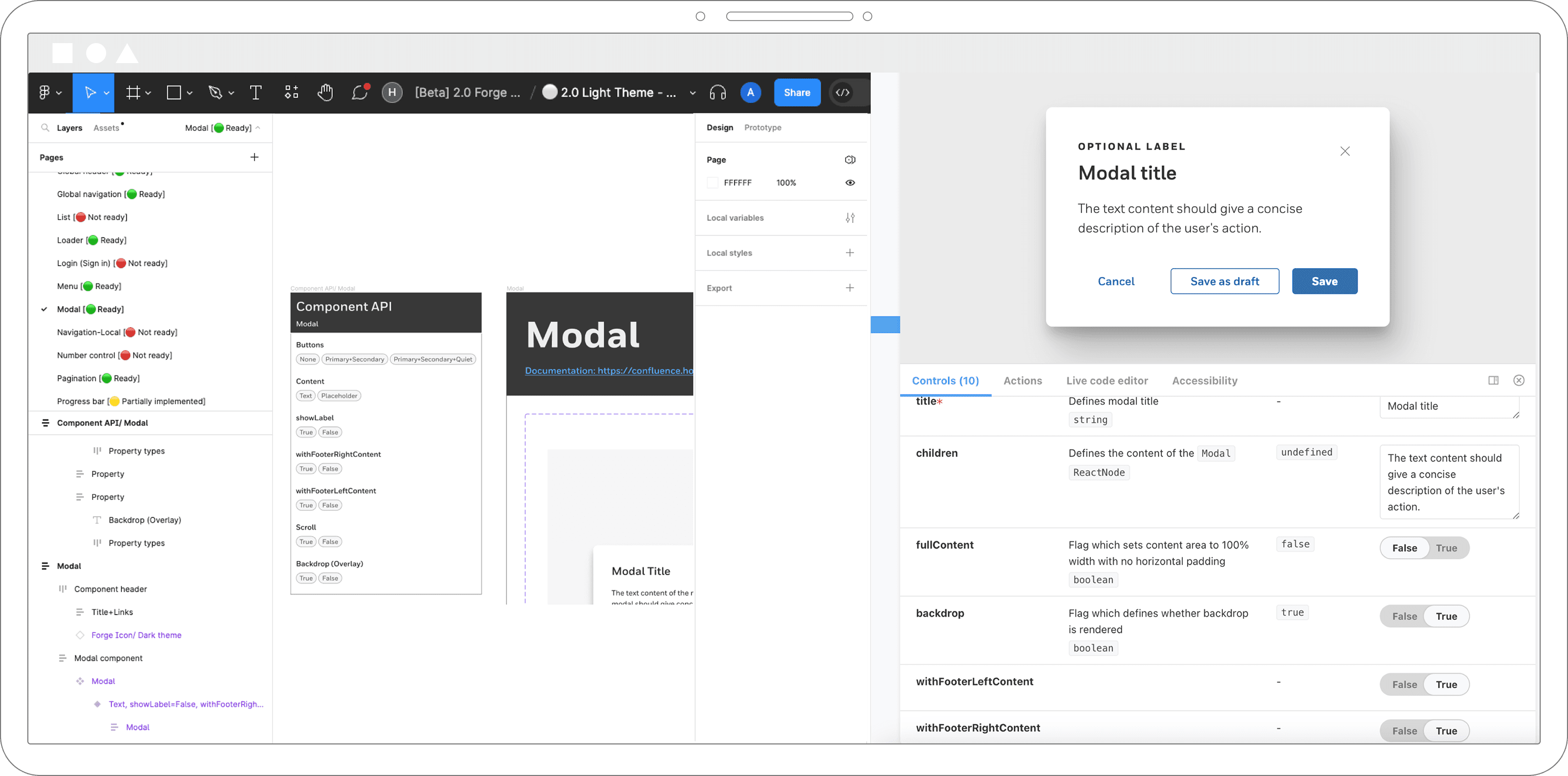Switch to the Actions tab
This screenshot has height=776, width=1568.
coord(1023,381)
